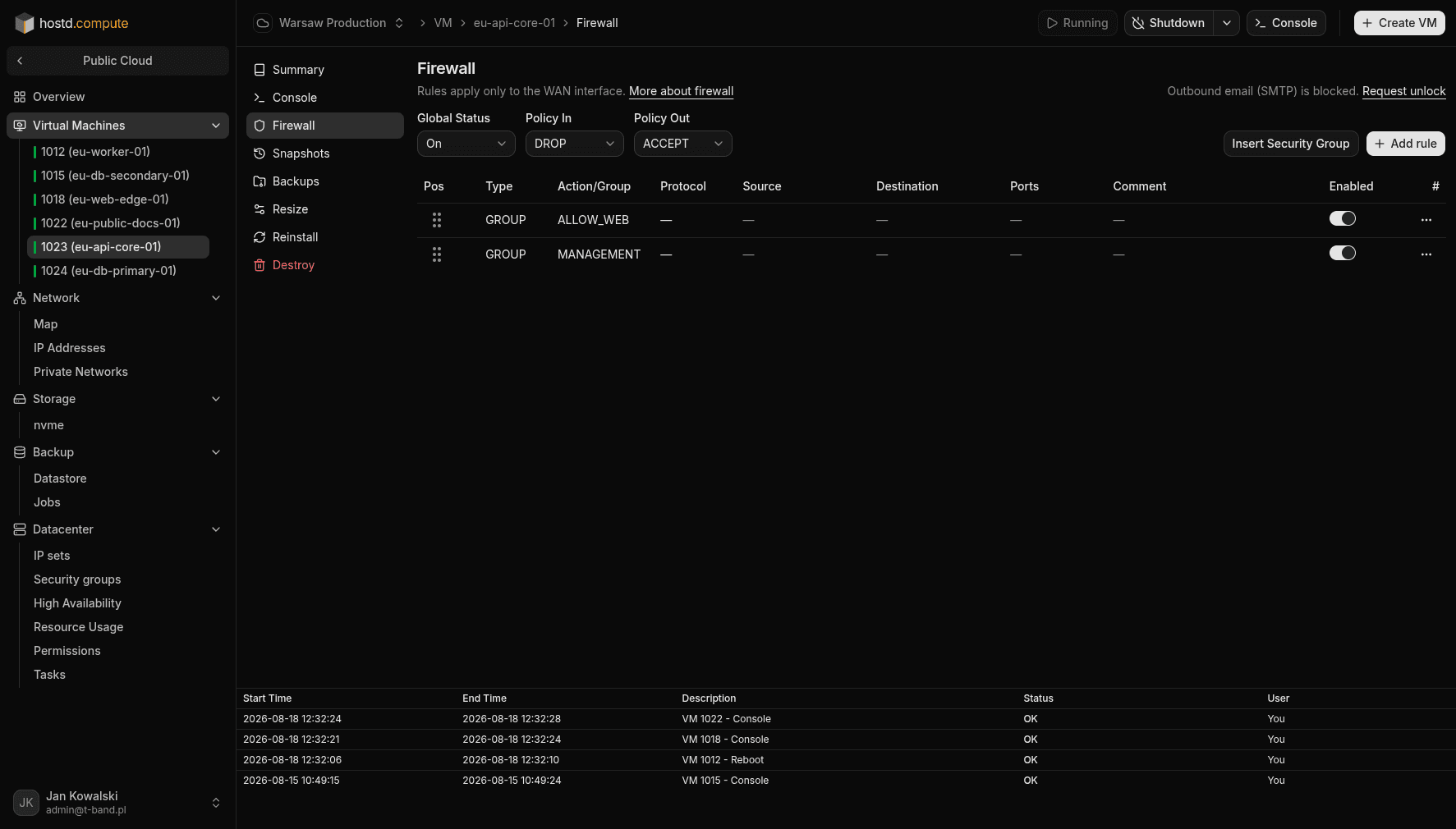Click the eu-api-core-01 breadcrumb
The height and width of the screenshot is (829, 1456).
point(515,23)
